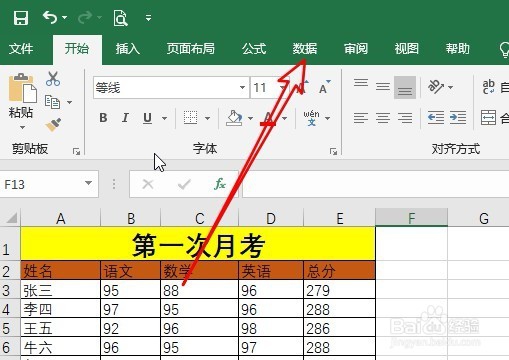Open the Font Color dropdown arrow
The height and width of the screenshot is (360, 509).
pyautogui.click(x=284, y=118)
